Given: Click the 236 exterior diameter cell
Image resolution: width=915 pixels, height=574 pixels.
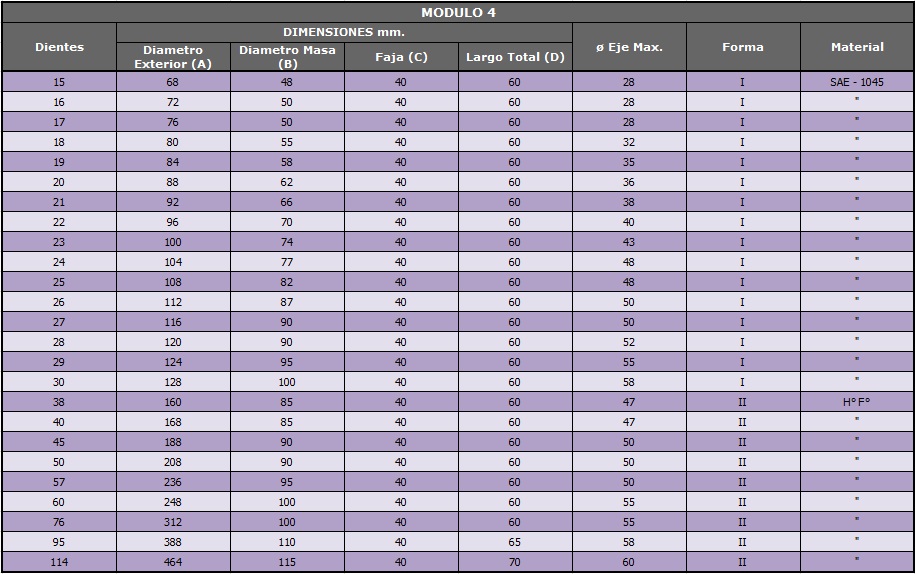Looking at the screenshot, I should point(173,482).
